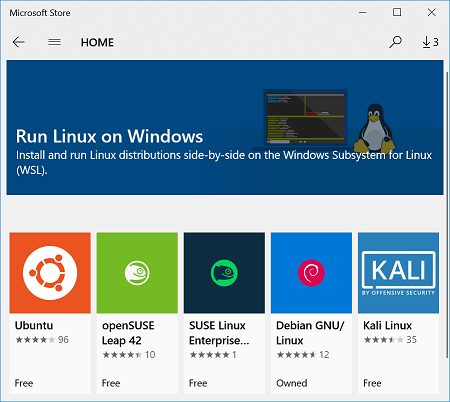The image size is (450, 402).
Task: Click the Microsoft Store window title
Action: (40, 13)
